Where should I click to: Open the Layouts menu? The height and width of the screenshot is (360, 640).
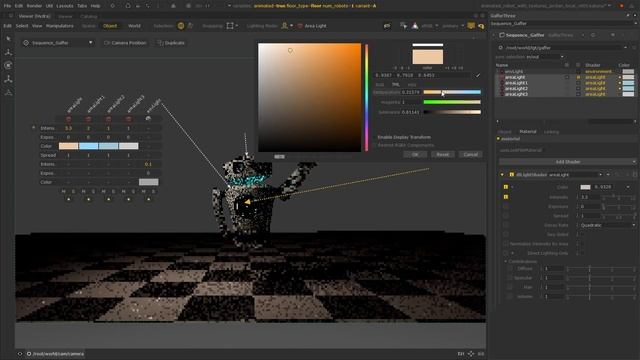click(x=65, y=6)
